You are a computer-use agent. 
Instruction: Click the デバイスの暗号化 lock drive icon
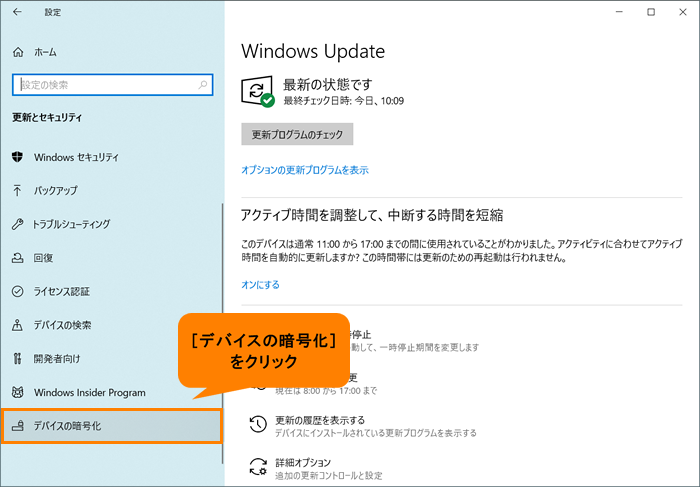pos(17,426)
